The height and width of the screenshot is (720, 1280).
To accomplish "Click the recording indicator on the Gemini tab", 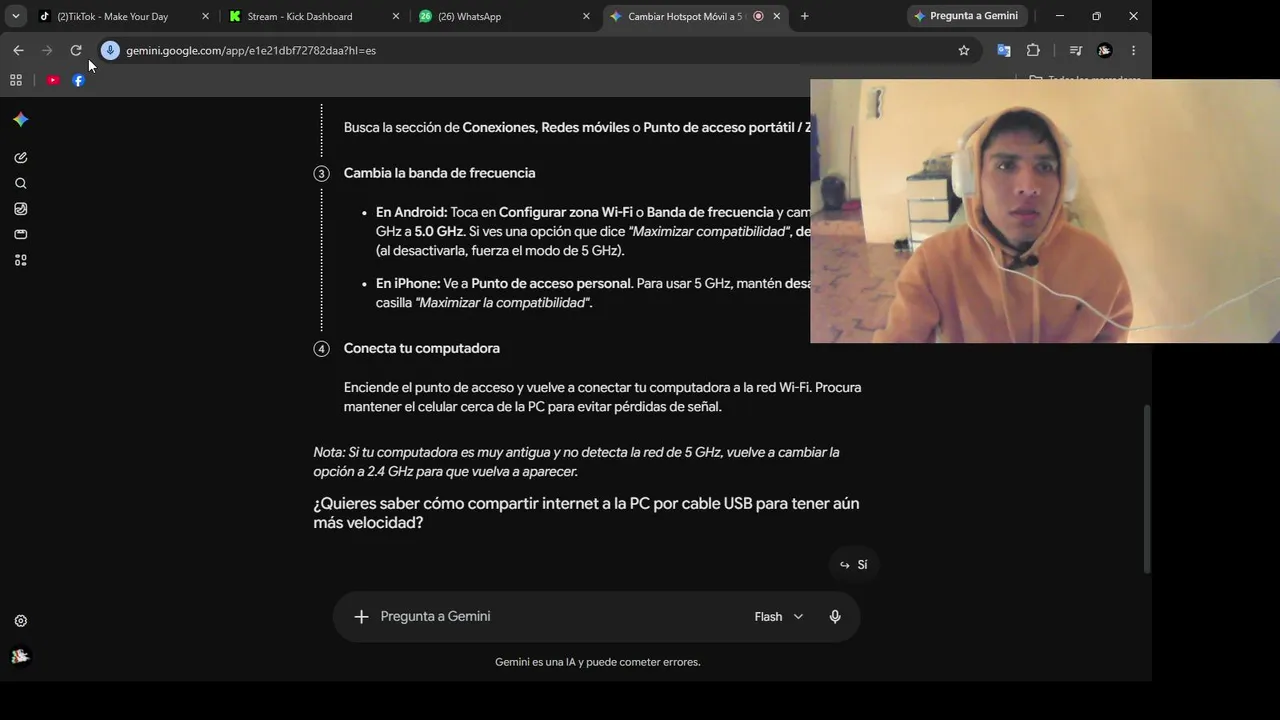I will click(758, 16).
